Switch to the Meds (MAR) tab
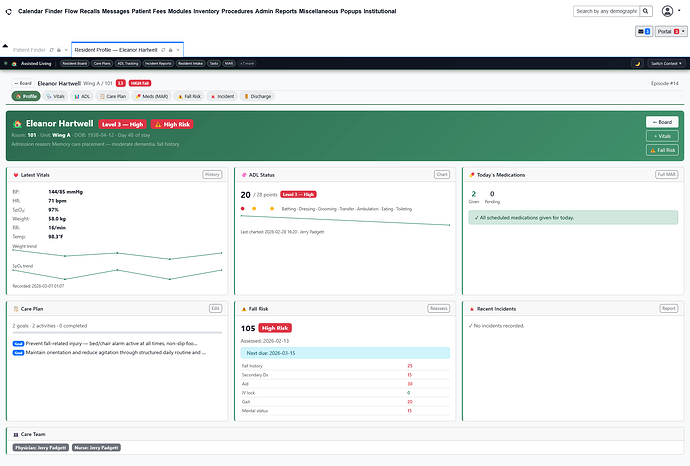 point(153,97)
